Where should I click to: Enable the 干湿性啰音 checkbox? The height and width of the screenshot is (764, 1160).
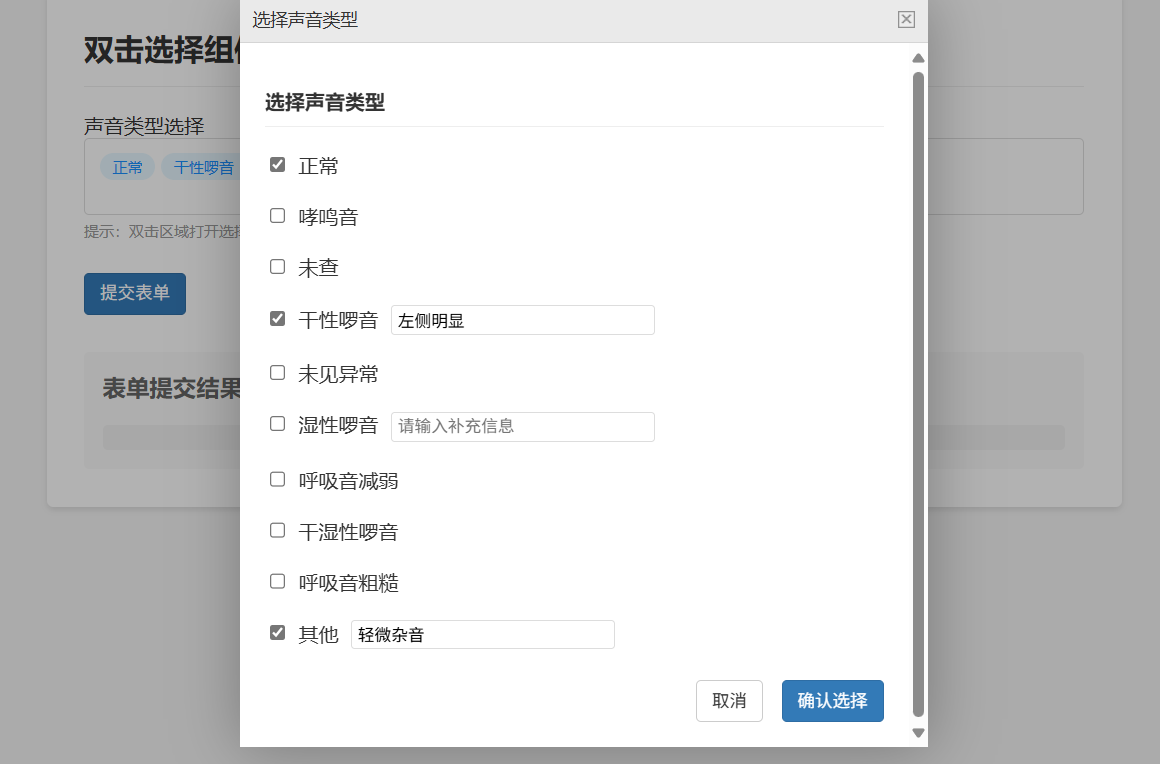pyautogui.click(x=278, y=531)
